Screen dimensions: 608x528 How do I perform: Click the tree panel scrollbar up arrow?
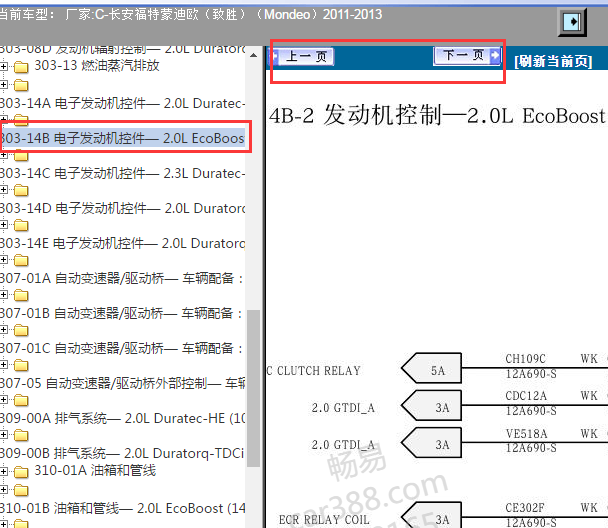254,55
